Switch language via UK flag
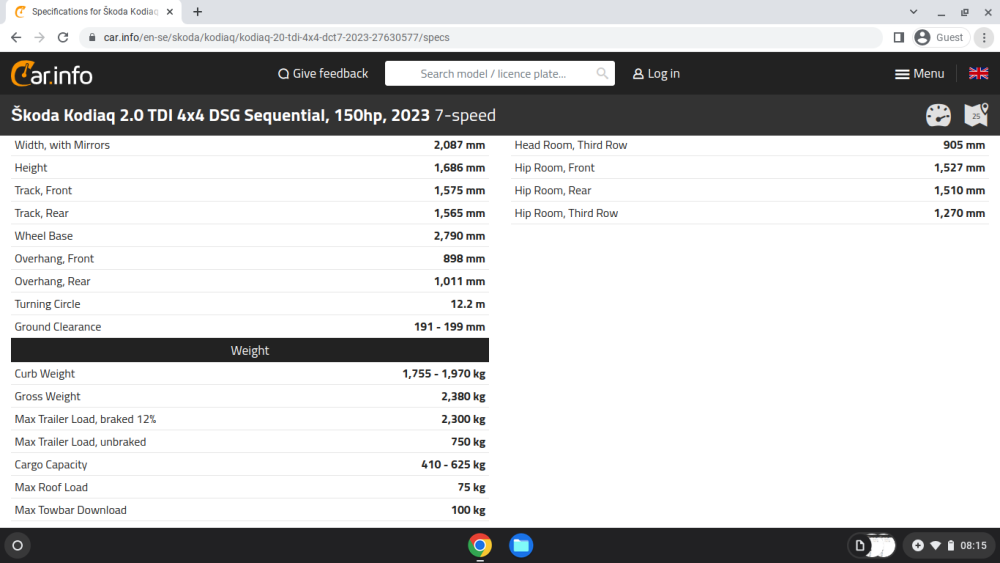 [978, 73]
